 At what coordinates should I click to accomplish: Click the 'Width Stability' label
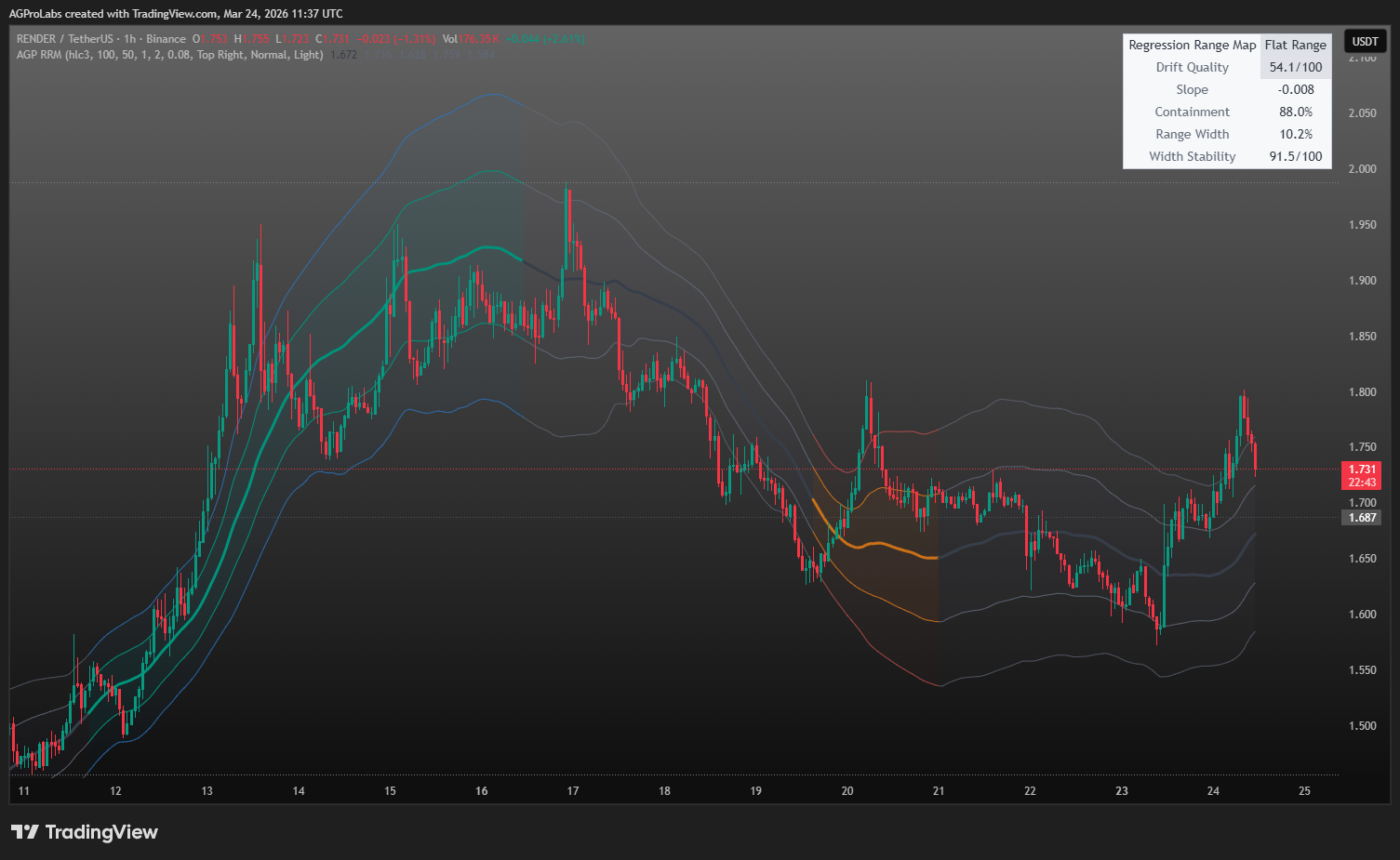1192,156
